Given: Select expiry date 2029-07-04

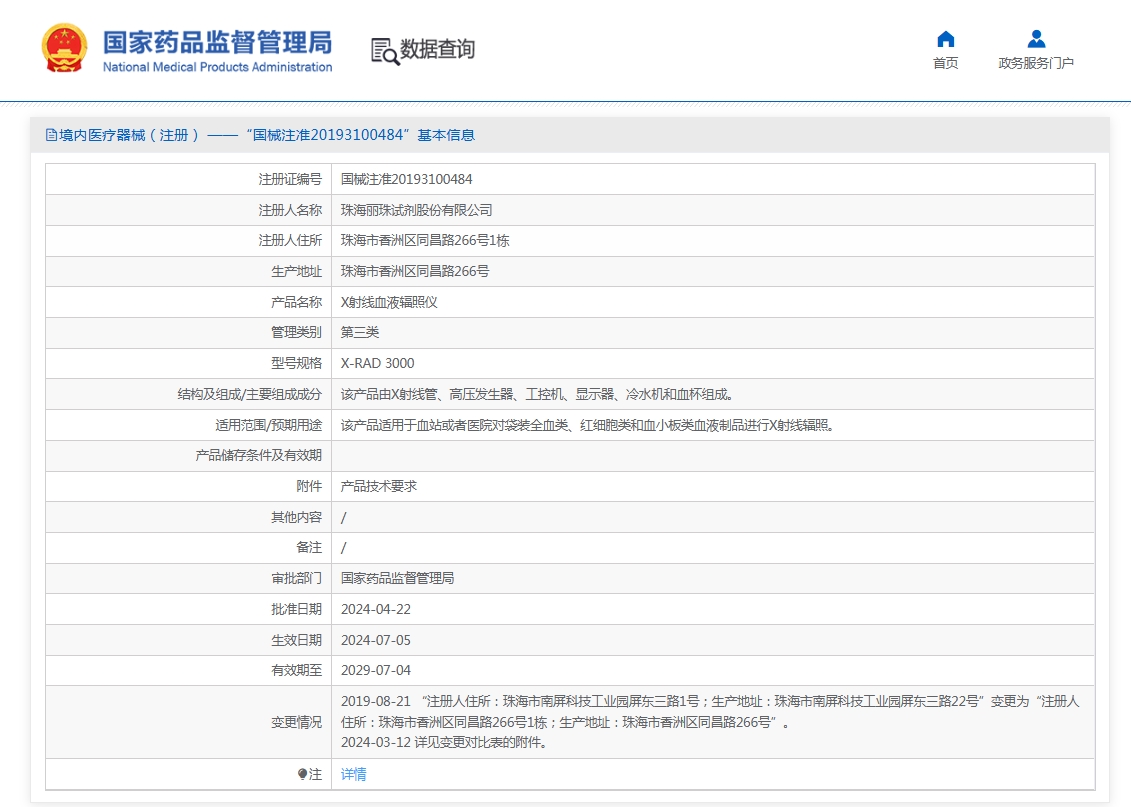Looking at the screenshot, I should (x=376, y=671).
